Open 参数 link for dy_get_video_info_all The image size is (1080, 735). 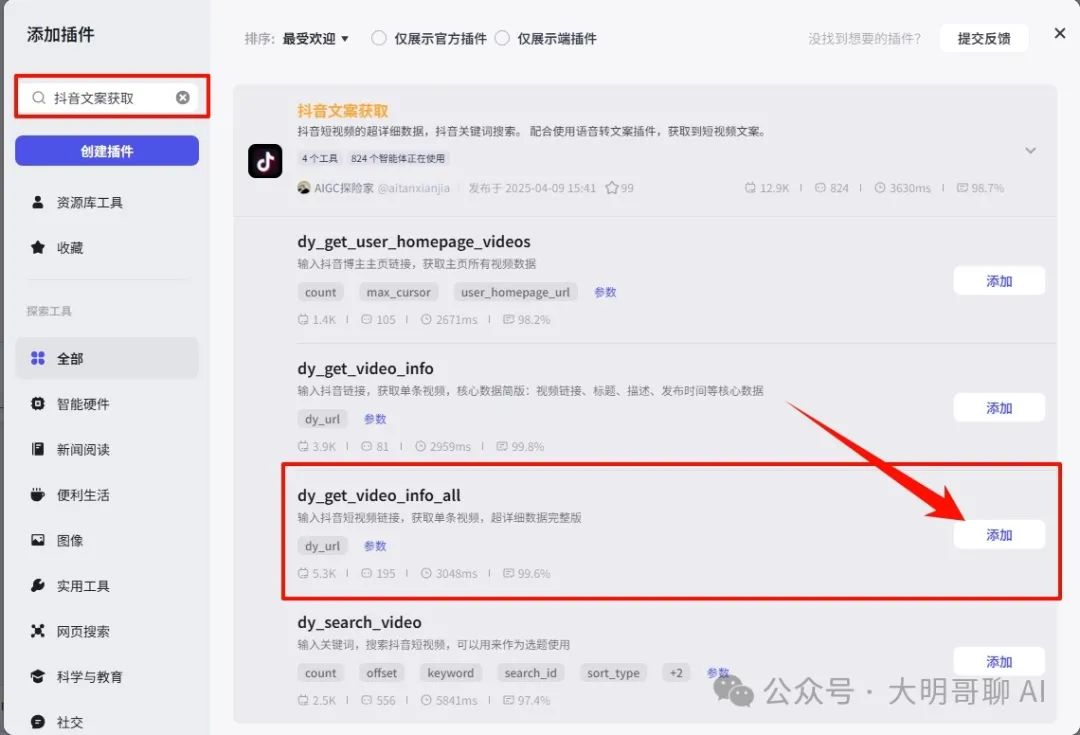[x=375, y=546]
